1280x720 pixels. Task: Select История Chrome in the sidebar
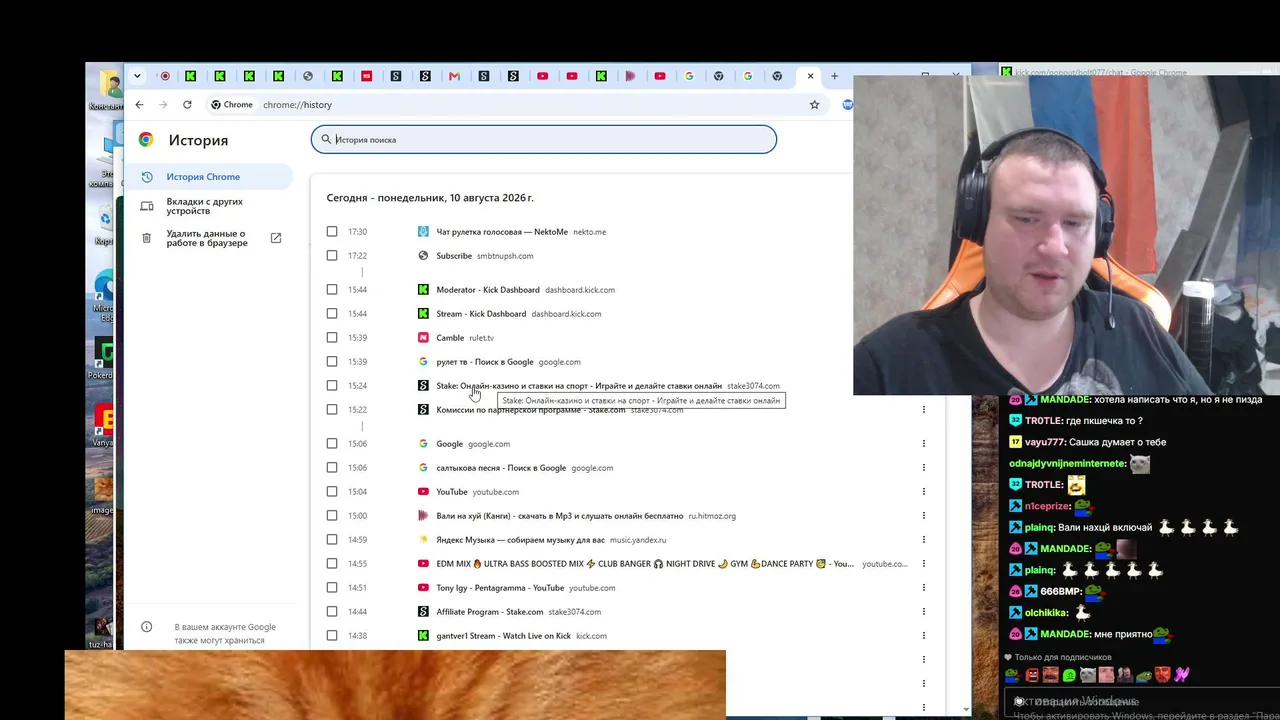pos(209,177)
